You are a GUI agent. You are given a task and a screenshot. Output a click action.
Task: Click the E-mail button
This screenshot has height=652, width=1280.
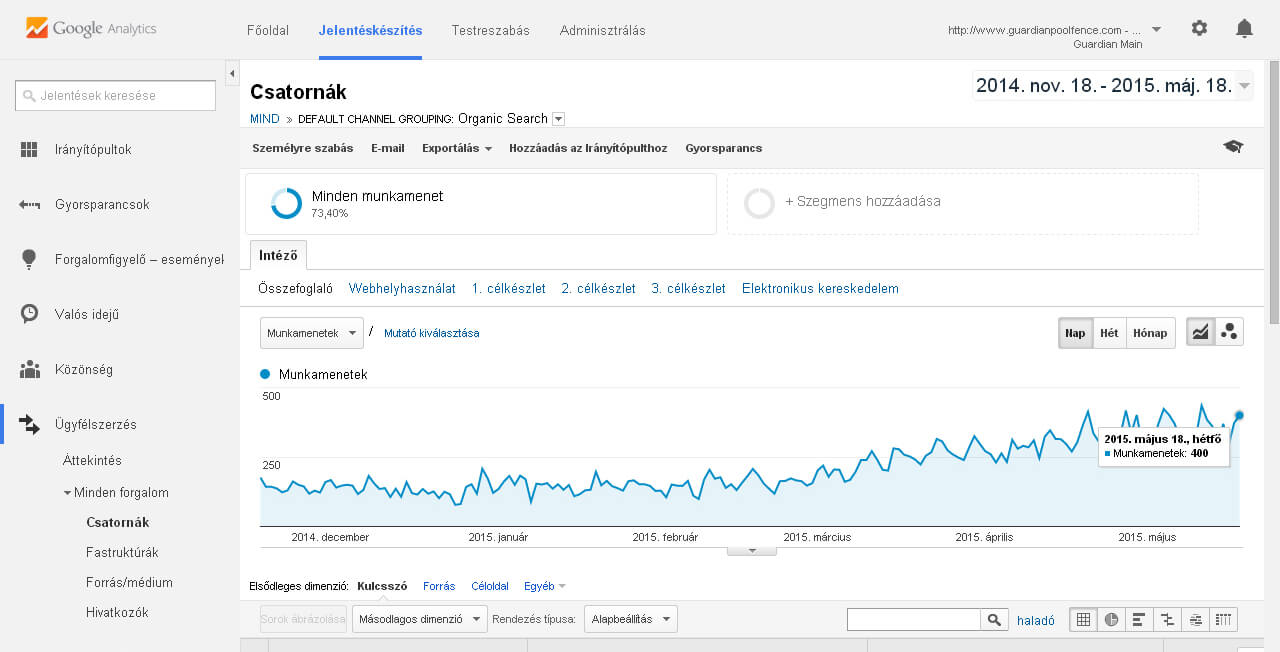pos(388,148)
